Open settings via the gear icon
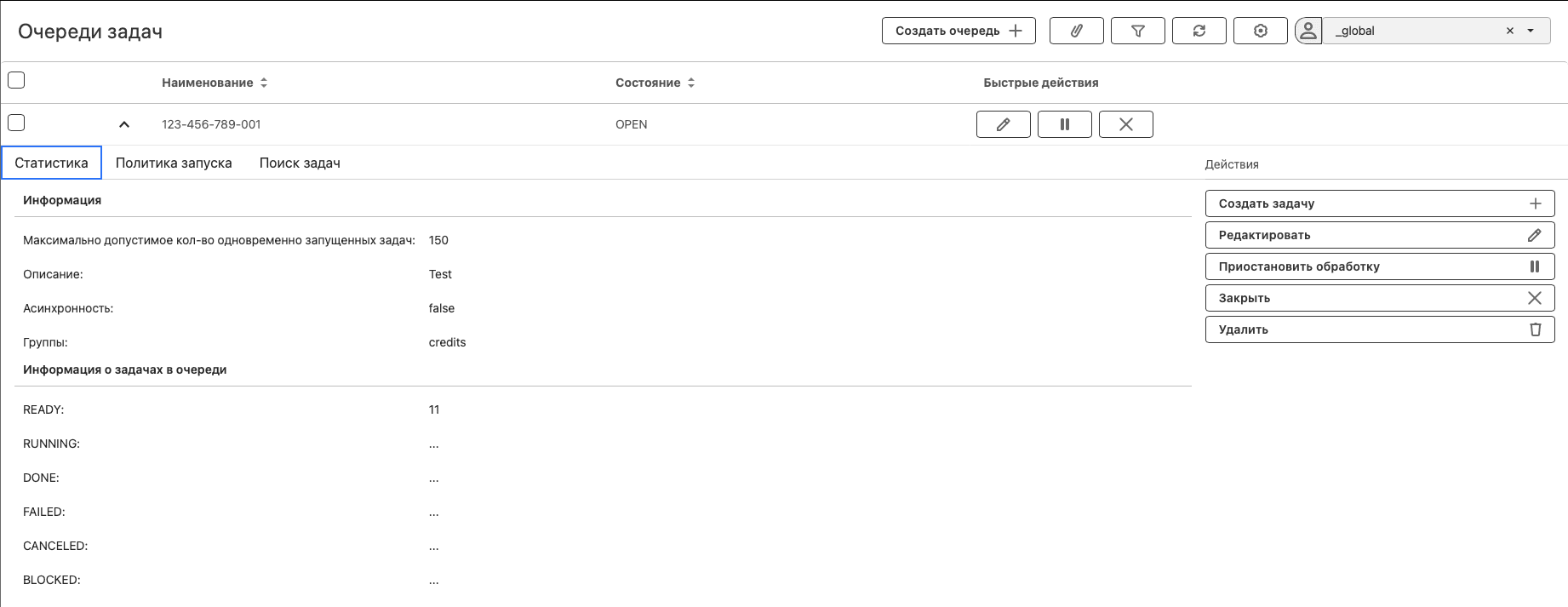1568x607 pixels. coord(1260,31)
